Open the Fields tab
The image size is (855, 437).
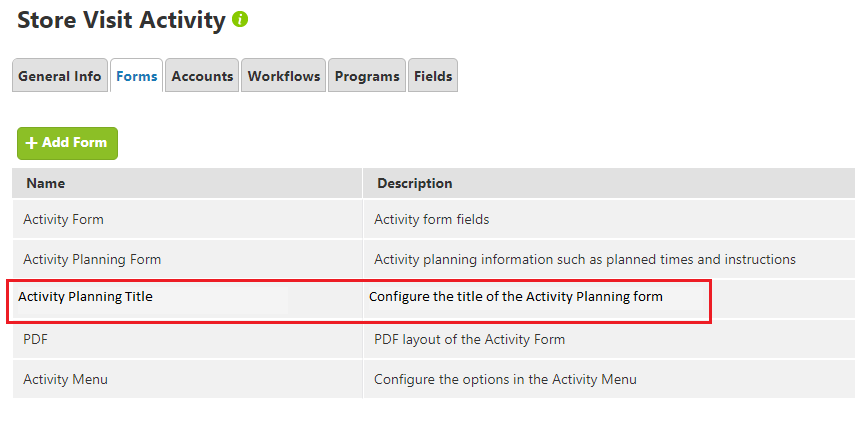(433, 76)
